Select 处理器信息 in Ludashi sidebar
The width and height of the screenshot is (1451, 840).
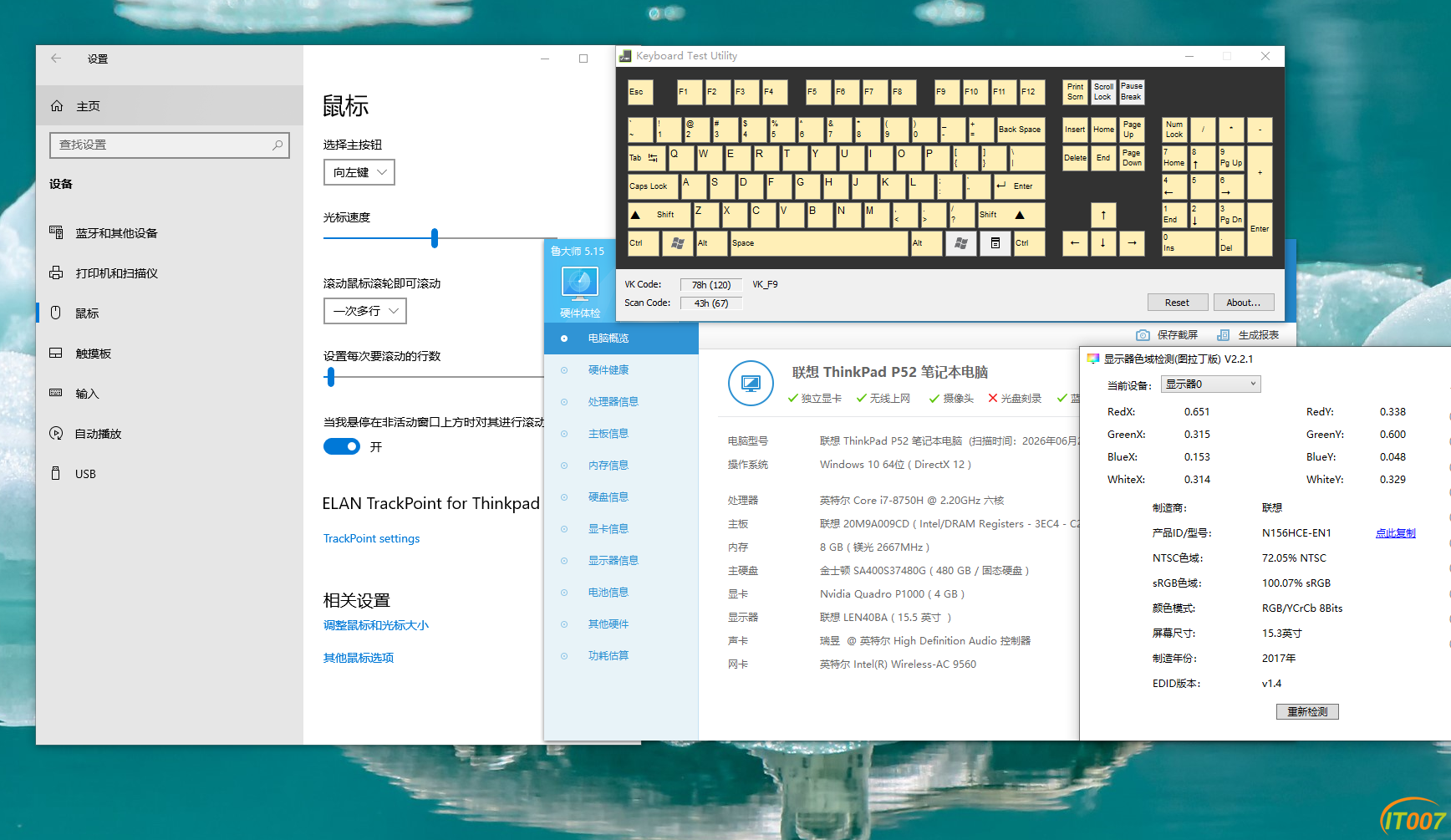coord(621,402)
